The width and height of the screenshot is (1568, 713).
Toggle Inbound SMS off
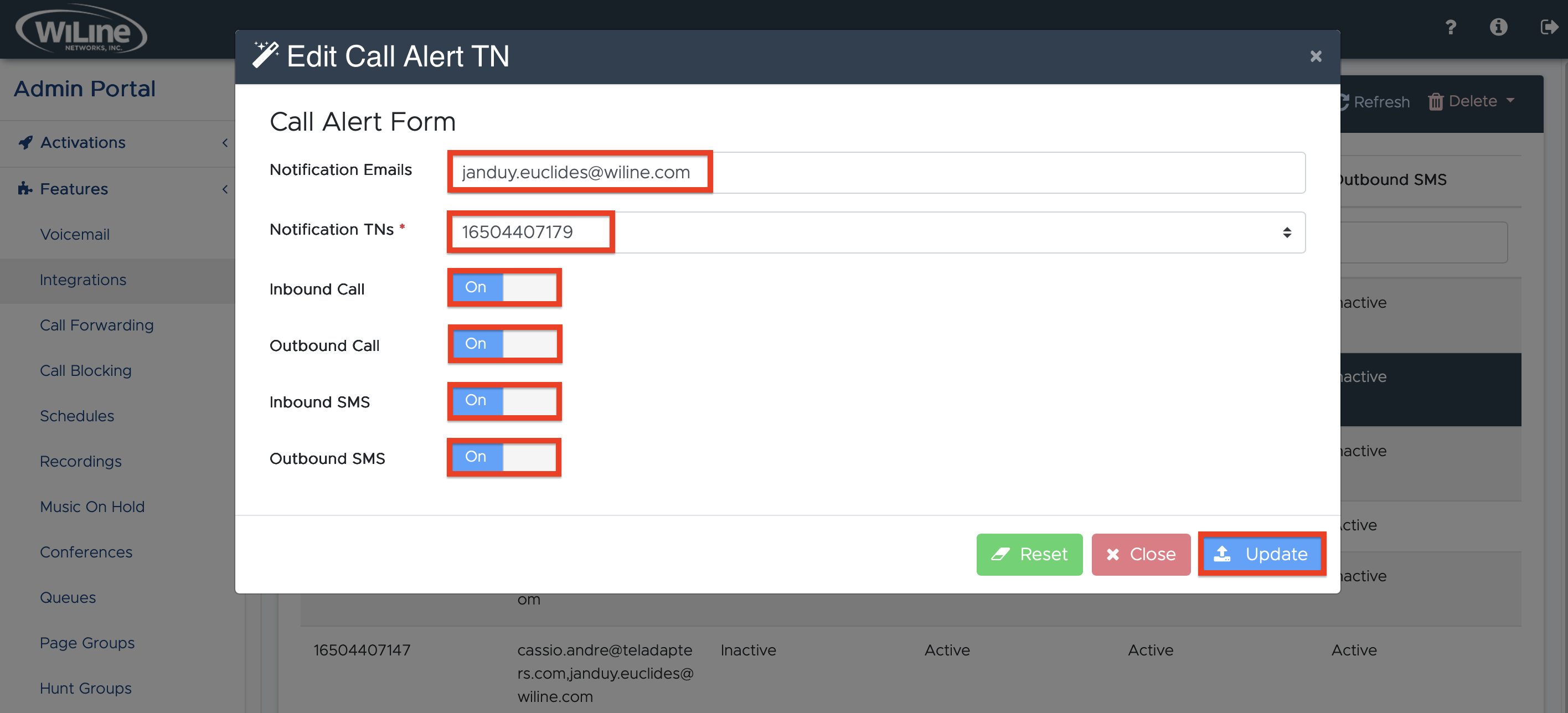pos(503,400)
